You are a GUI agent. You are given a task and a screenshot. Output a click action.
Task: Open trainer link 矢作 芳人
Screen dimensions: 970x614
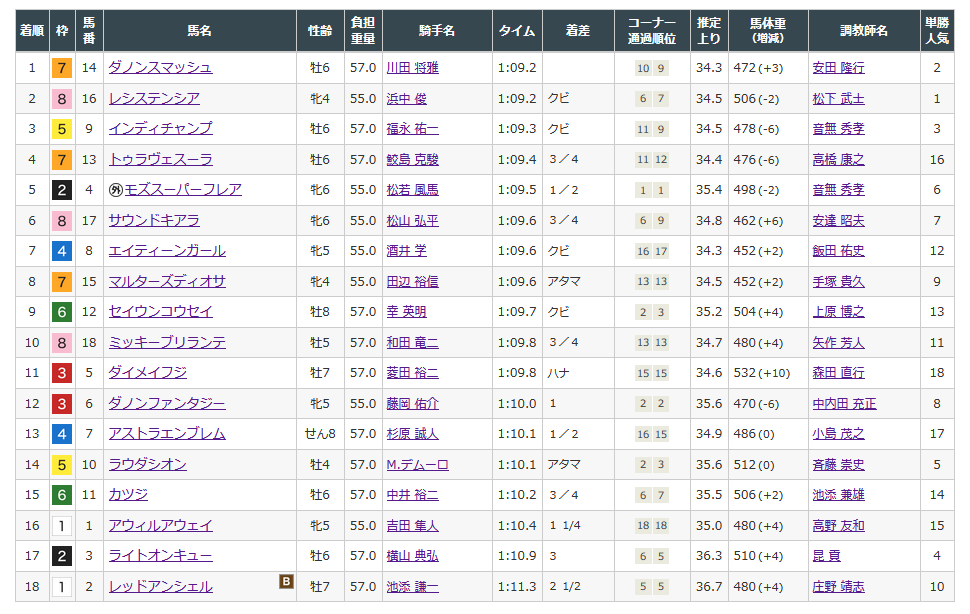coord(839,343)
